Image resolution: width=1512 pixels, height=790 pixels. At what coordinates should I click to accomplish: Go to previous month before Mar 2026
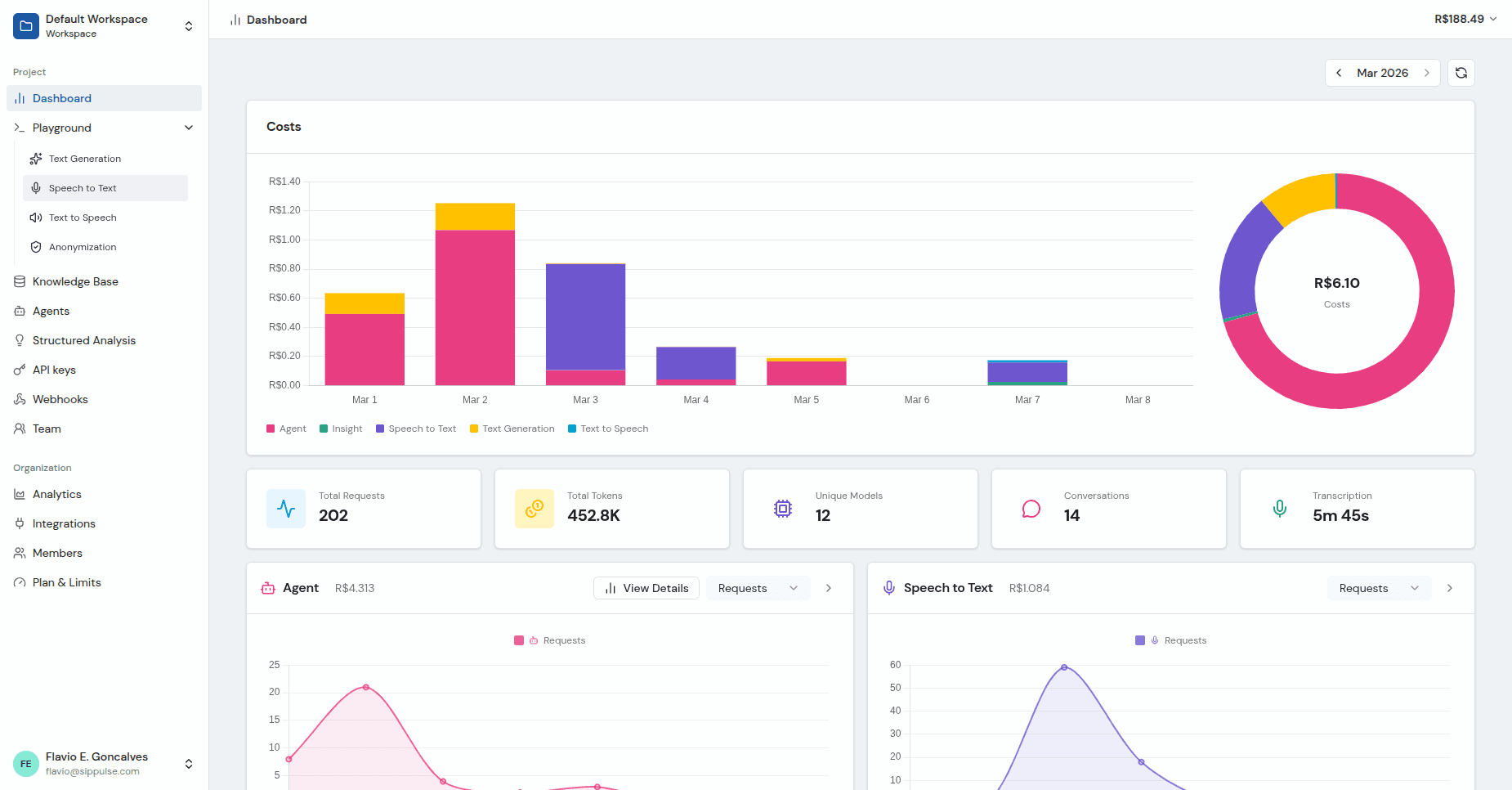[1339, 73]
